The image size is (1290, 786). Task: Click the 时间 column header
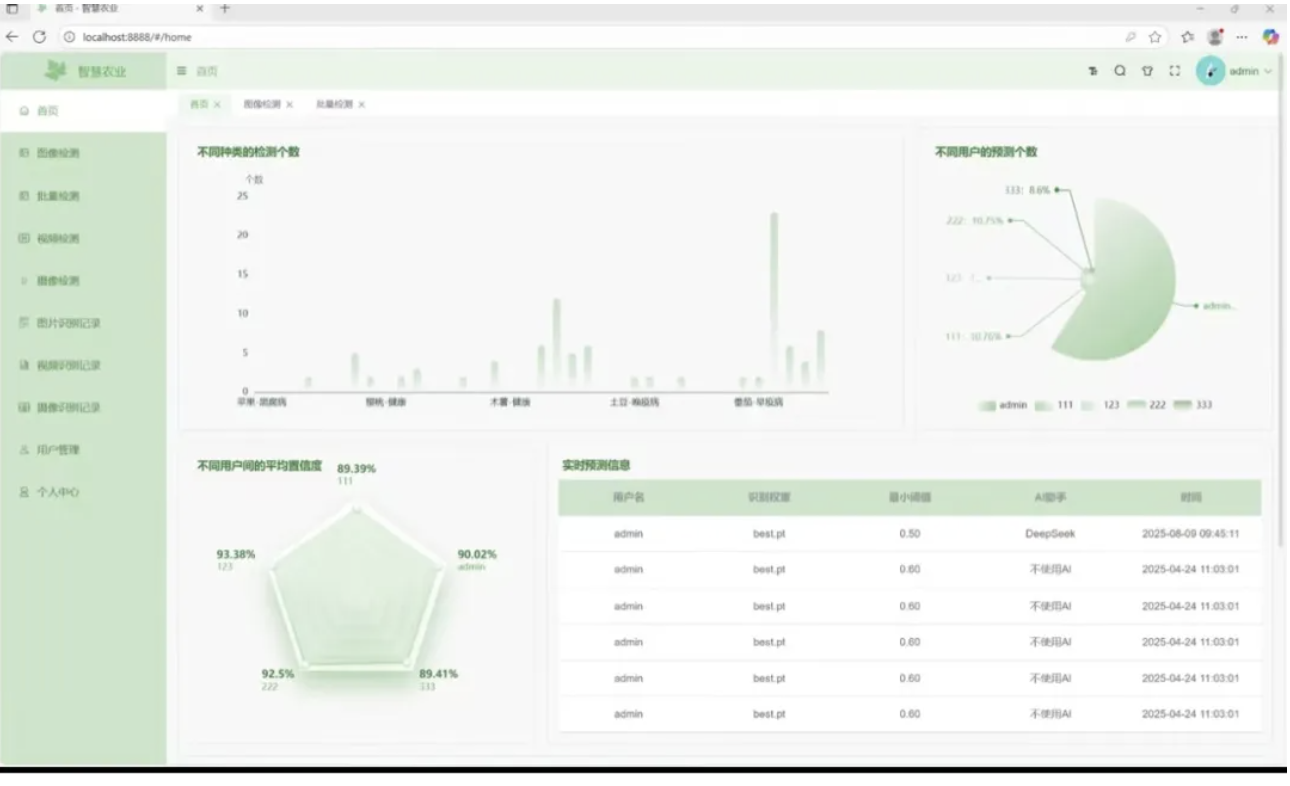1190,497
